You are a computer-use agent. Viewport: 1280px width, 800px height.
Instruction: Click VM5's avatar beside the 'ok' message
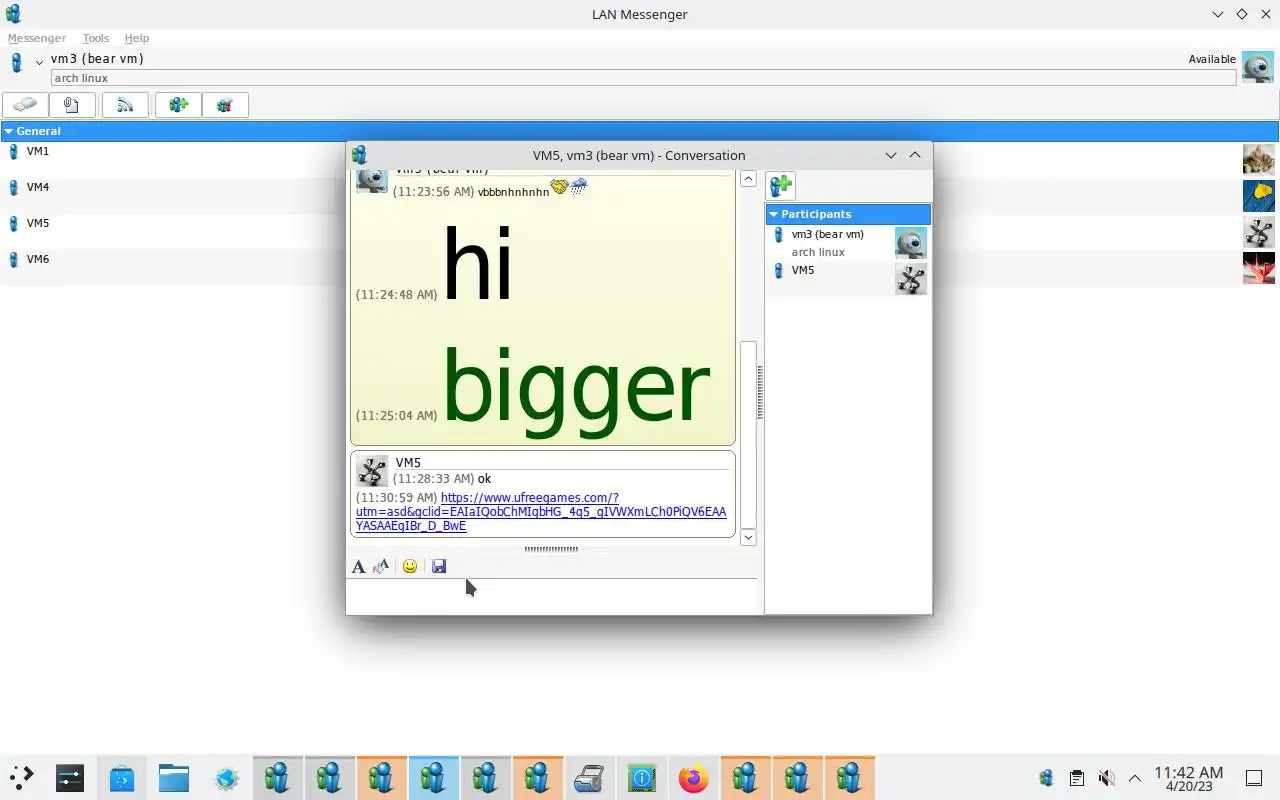click(x=372, y=471)
